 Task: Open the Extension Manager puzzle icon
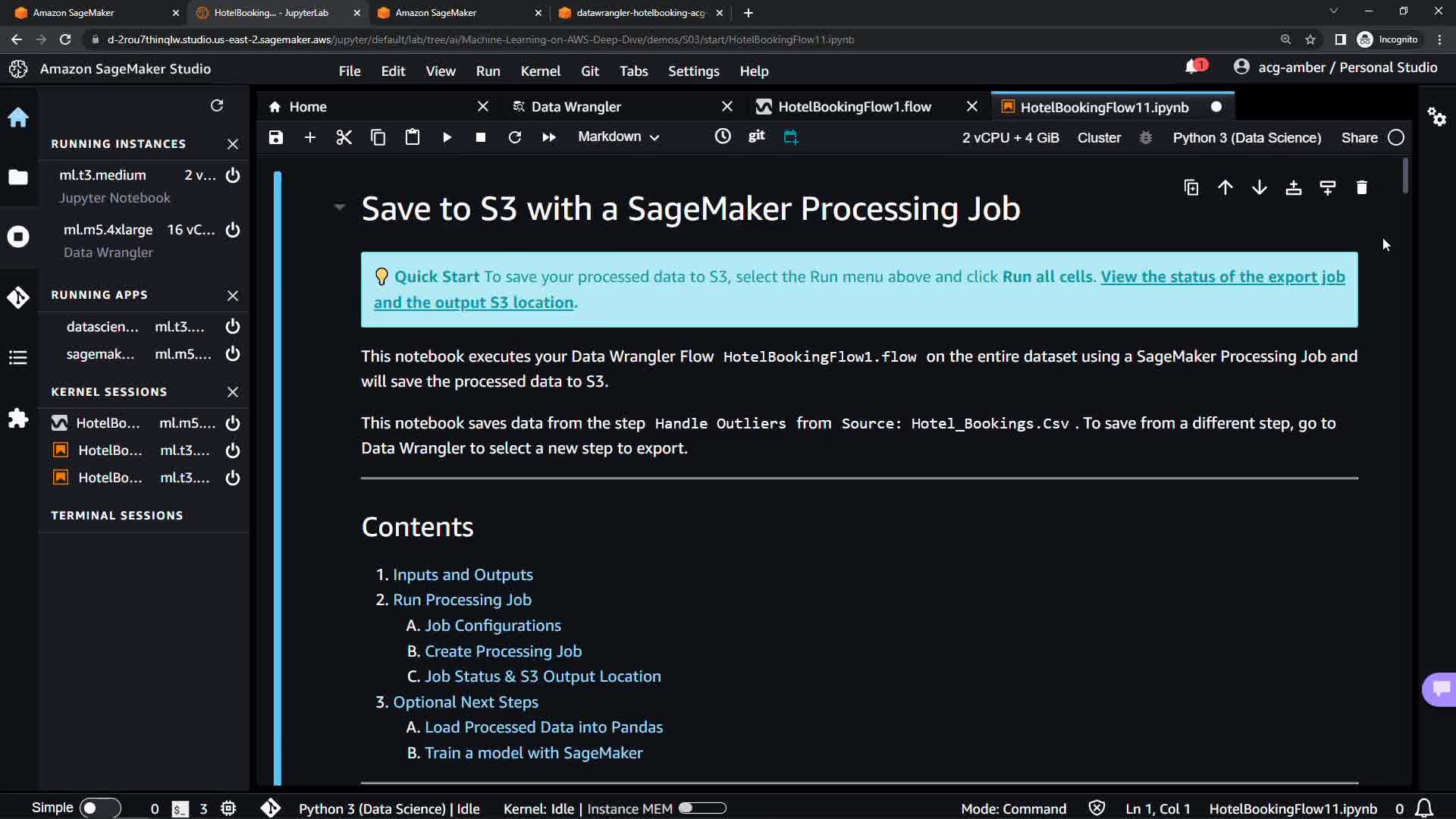click(18, 419)
